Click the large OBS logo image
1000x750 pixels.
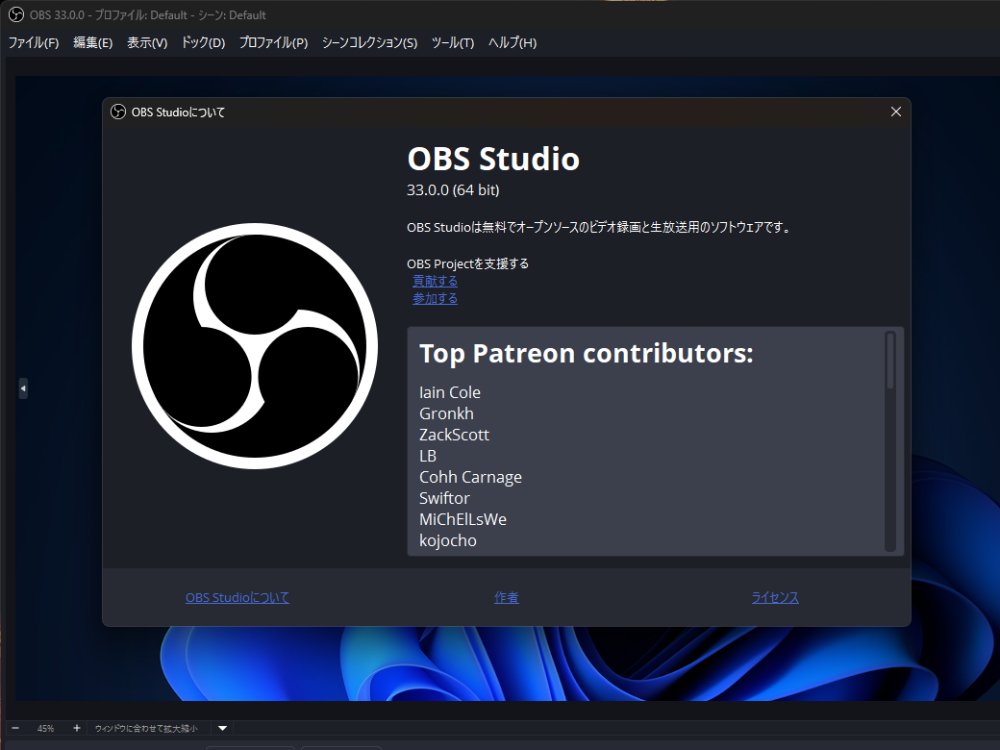255,346
